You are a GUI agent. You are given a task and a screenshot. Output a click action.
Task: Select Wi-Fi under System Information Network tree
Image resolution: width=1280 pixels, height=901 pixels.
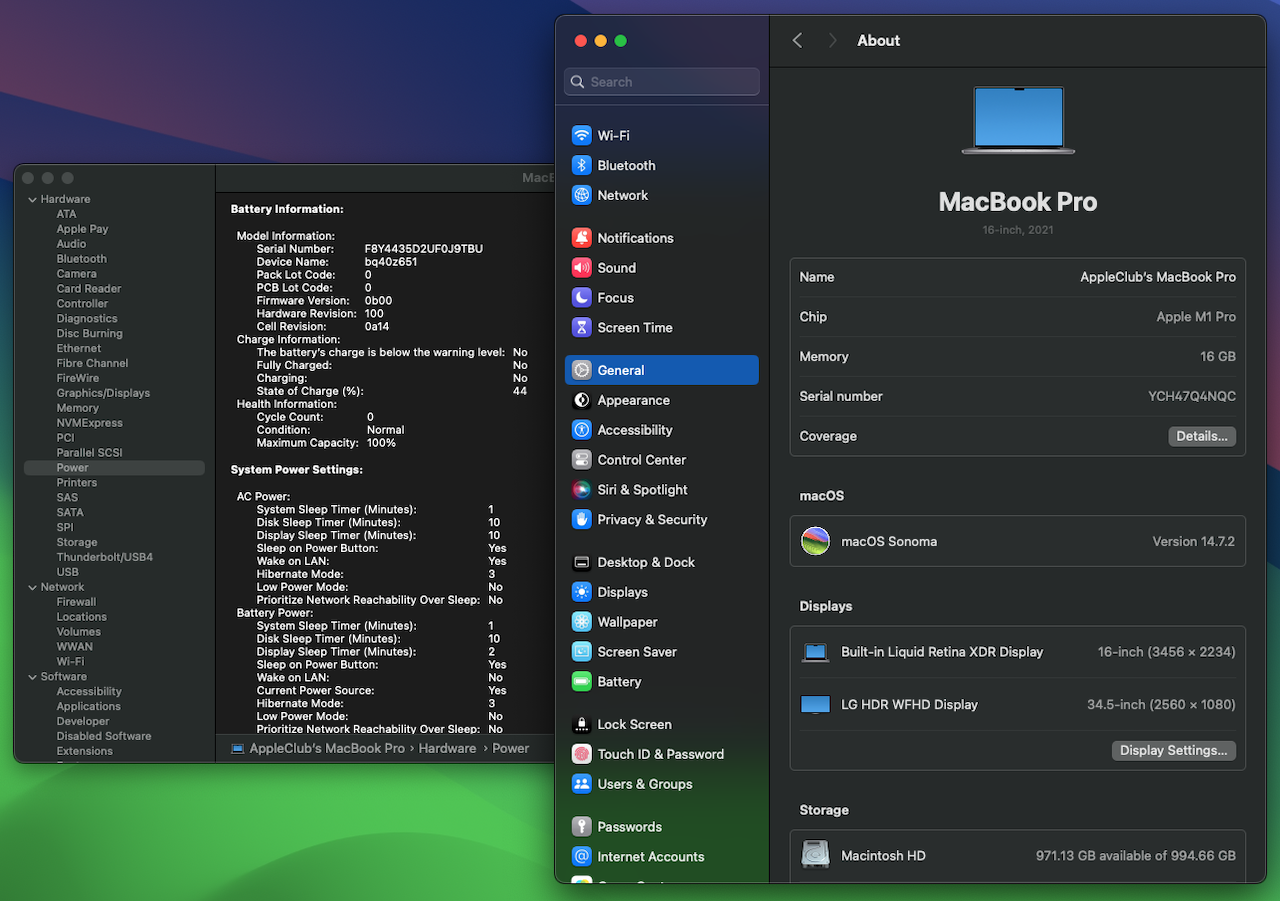coord(70,662)
